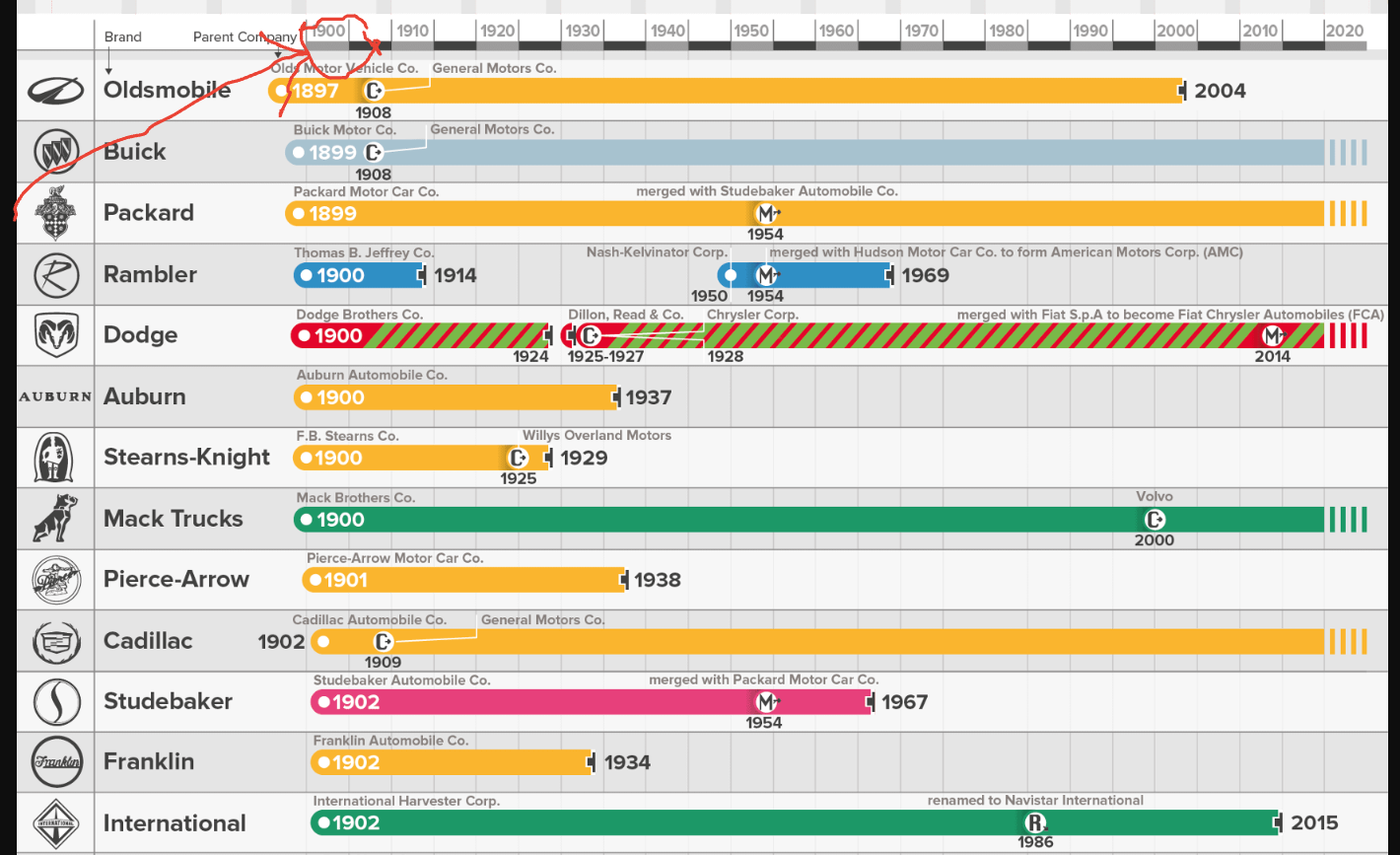
Task: Select the Packard crest logo
Action: [56, 213]
